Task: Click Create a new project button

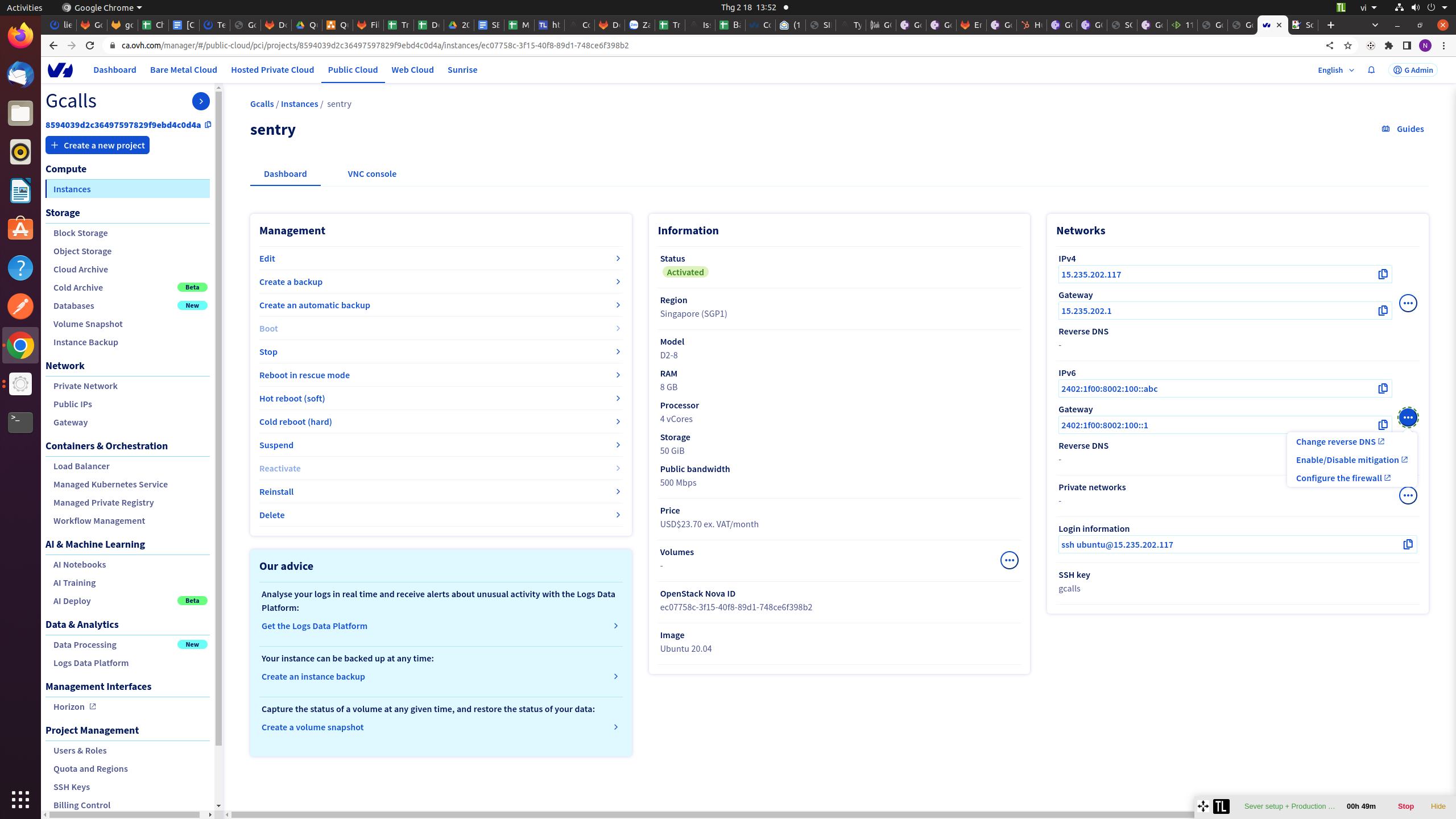Action: 97,145
